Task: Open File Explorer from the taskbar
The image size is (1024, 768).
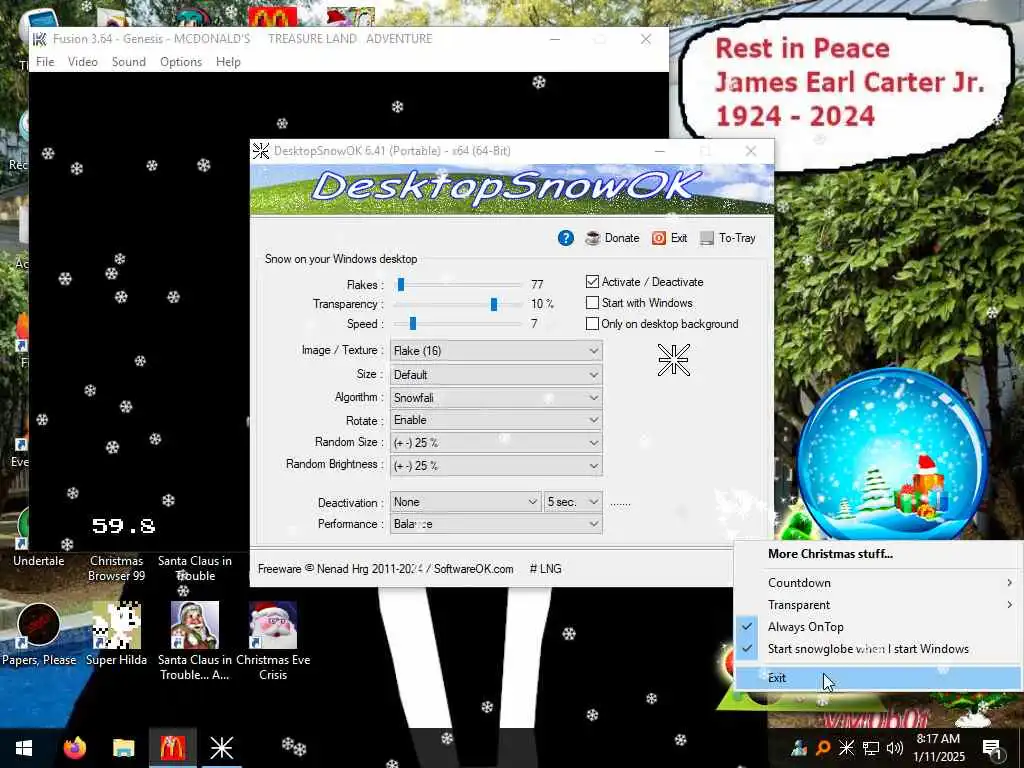Action: (x=123, y=748)
